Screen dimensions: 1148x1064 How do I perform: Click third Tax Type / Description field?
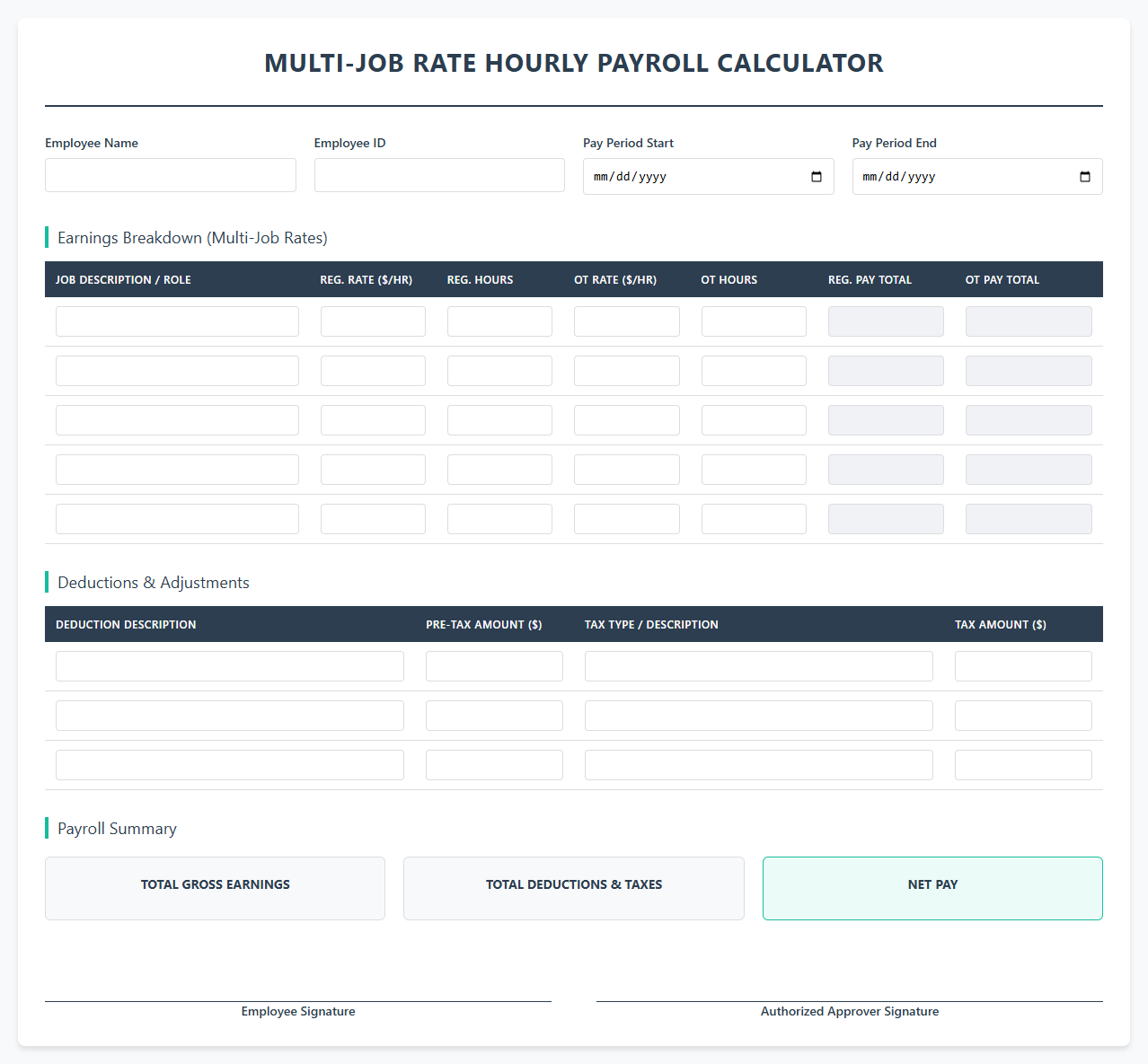pyautogui.click(x=759, y=765)
